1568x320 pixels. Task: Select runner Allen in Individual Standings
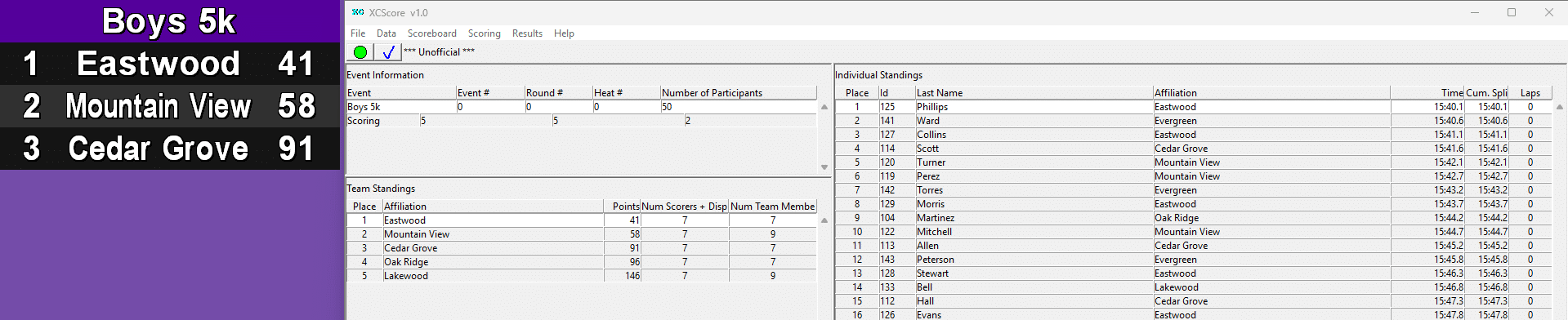click(x=1194, y=246)
